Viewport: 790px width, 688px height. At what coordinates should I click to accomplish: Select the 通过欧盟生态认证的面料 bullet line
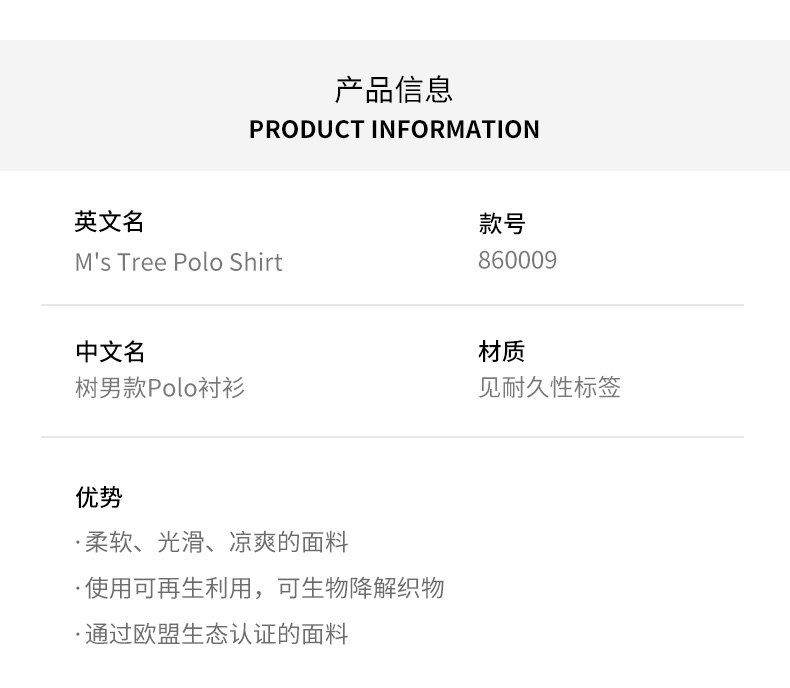214,634
